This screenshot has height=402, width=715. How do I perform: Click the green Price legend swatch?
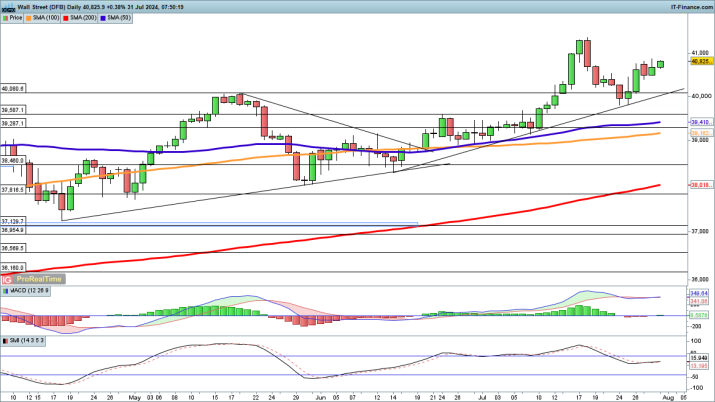(x=5, y=18)
